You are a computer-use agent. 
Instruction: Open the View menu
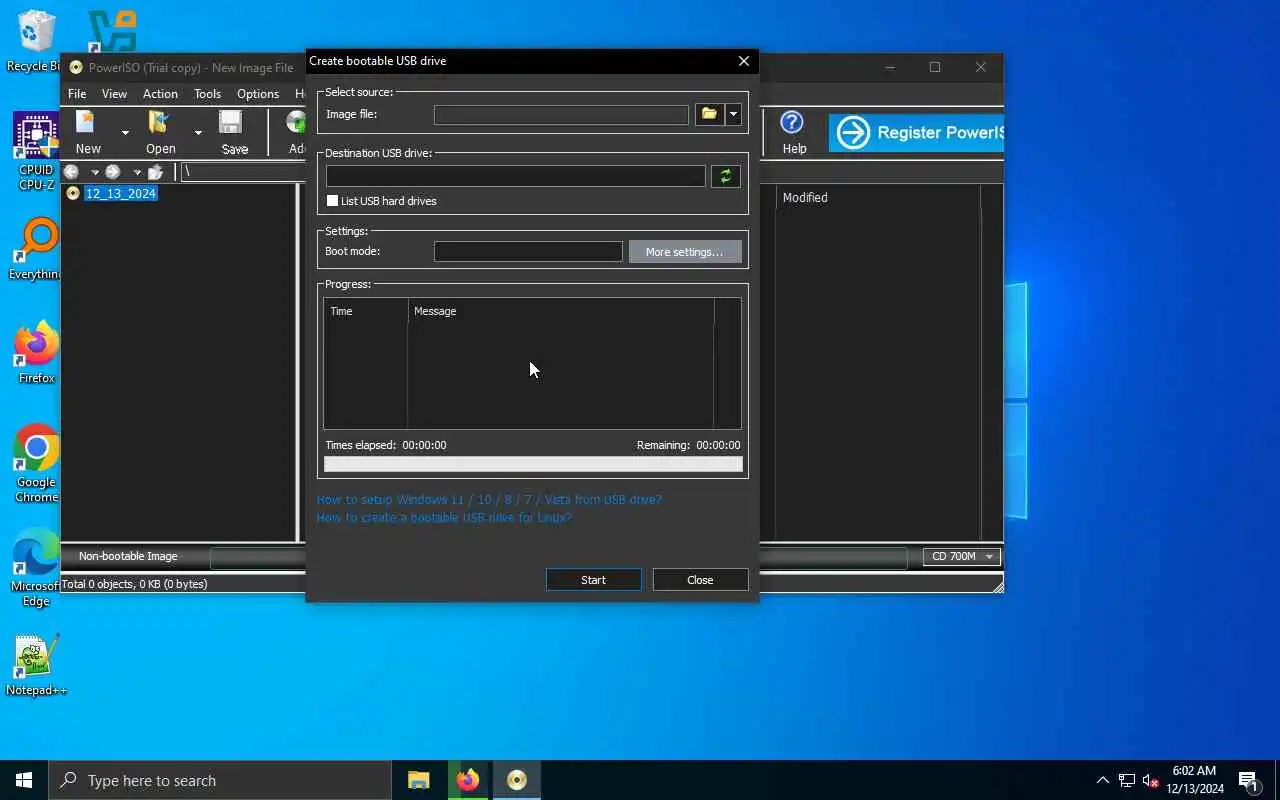[114, 93]
